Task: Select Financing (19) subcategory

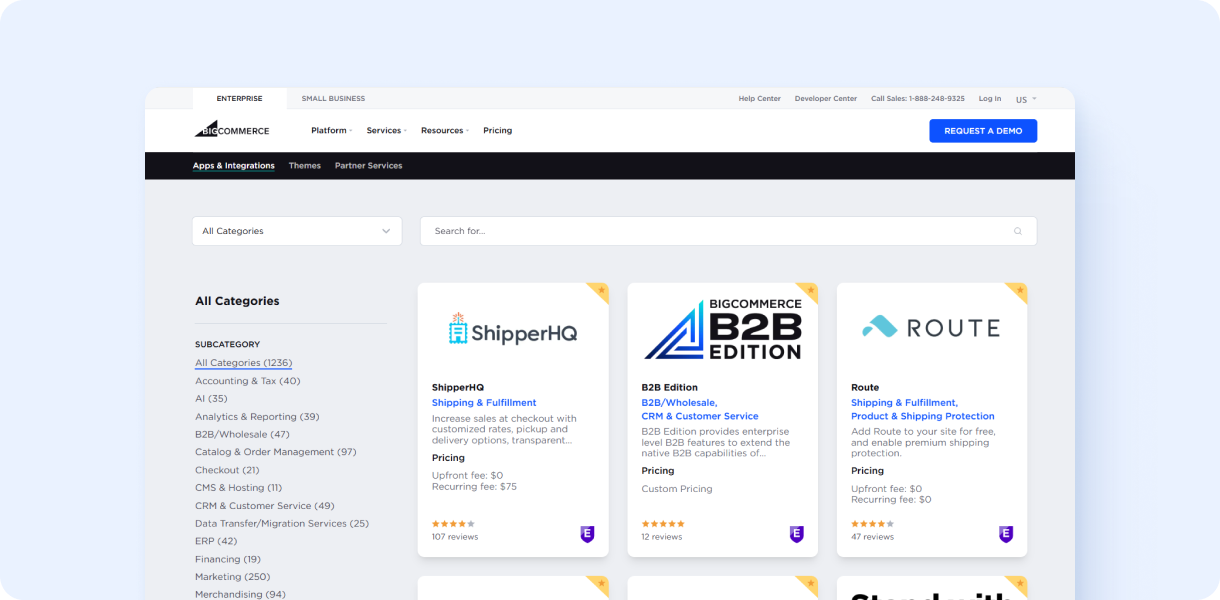Action: (228, 559)
